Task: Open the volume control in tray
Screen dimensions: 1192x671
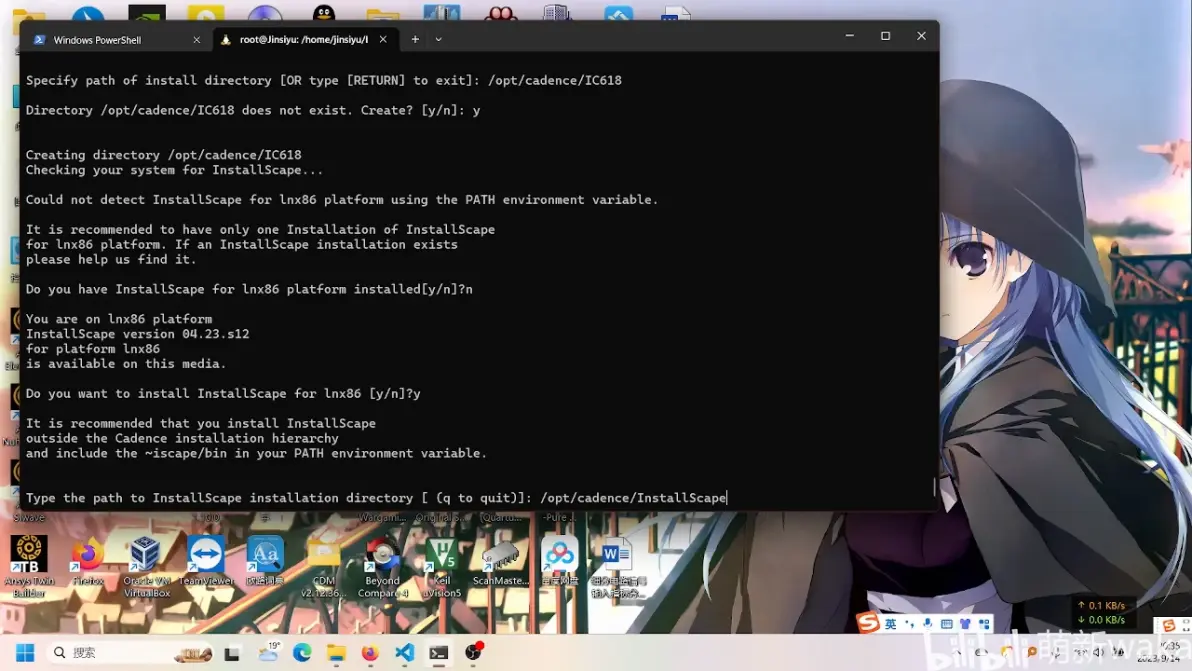Action: click(x=1098, y=652)
